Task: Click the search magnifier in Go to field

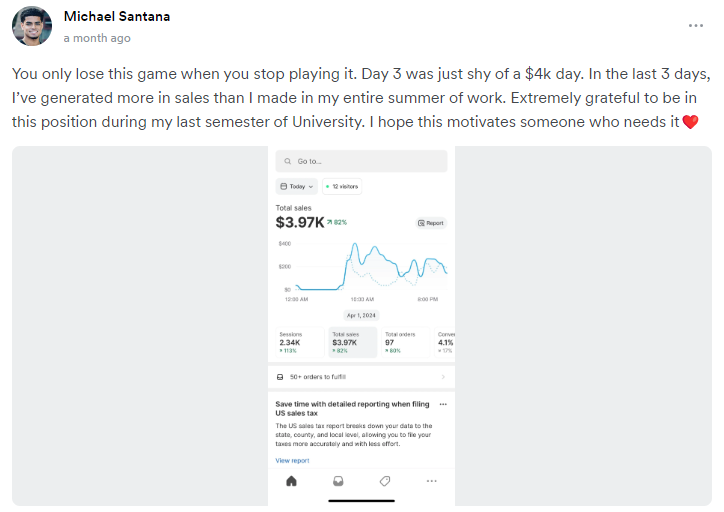Action: click(288, 161)
